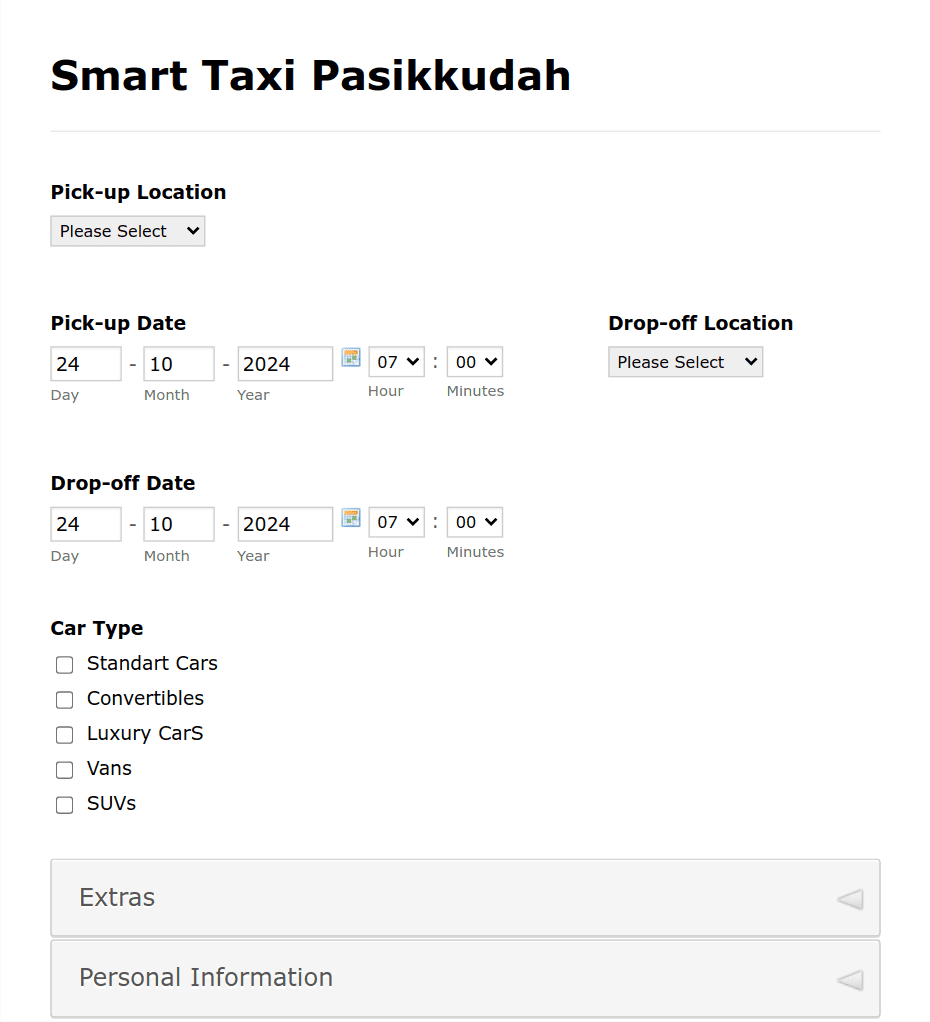Click the Pick-up Date Day field
Screen dimensions: 930x1022
click(x=86, y=364)
